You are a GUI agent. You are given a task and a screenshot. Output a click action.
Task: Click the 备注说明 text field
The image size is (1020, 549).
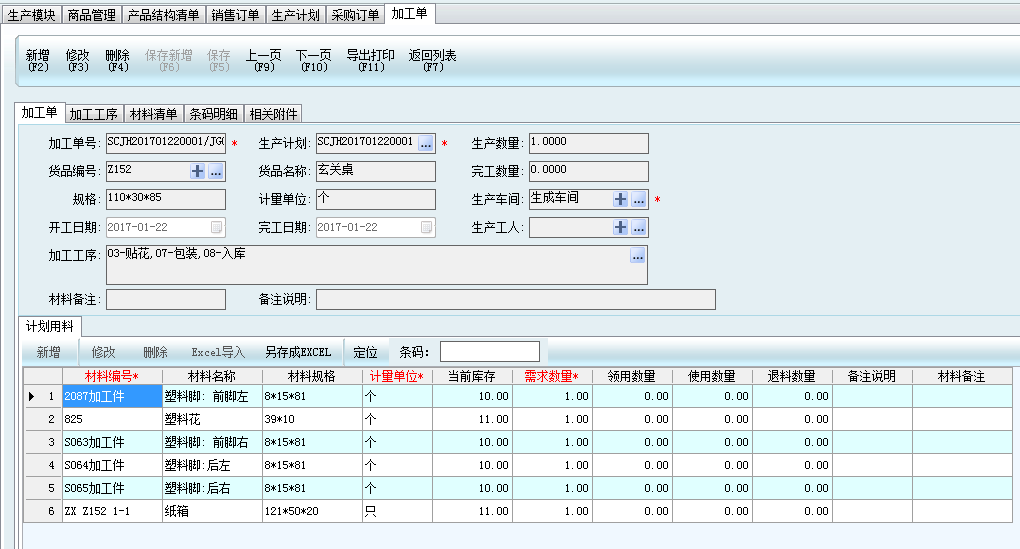[515, 300]
